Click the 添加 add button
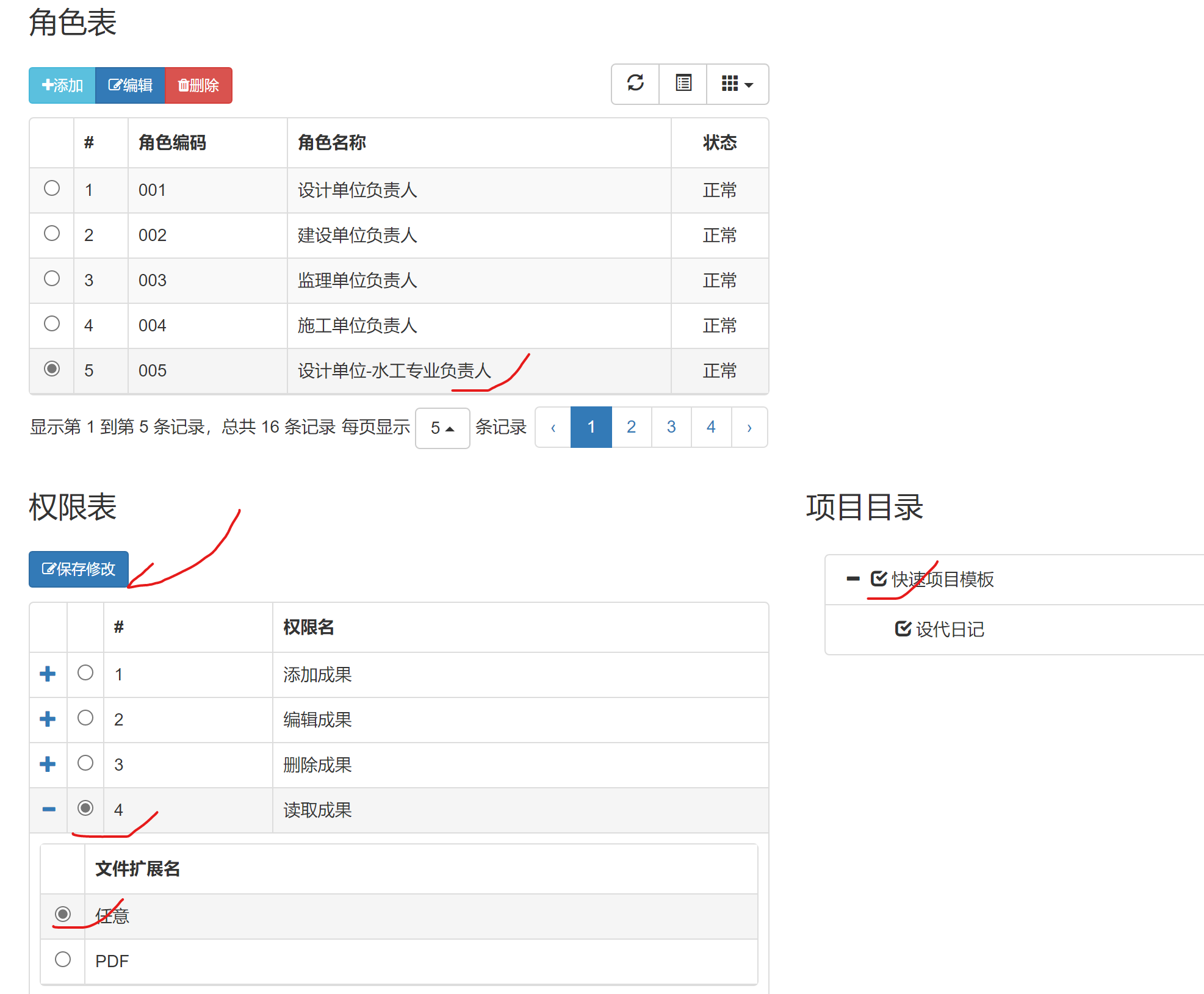The height and width of the screenshot is (994, 1204). 62,85
